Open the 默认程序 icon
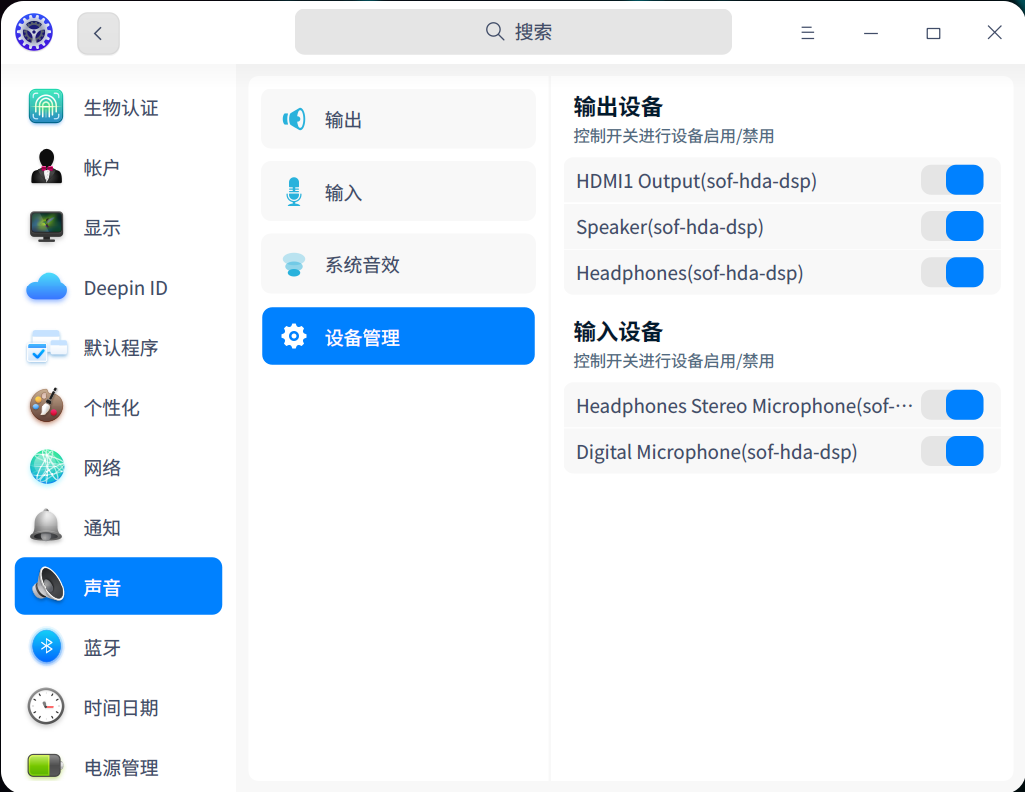 (x=46, y=346)
